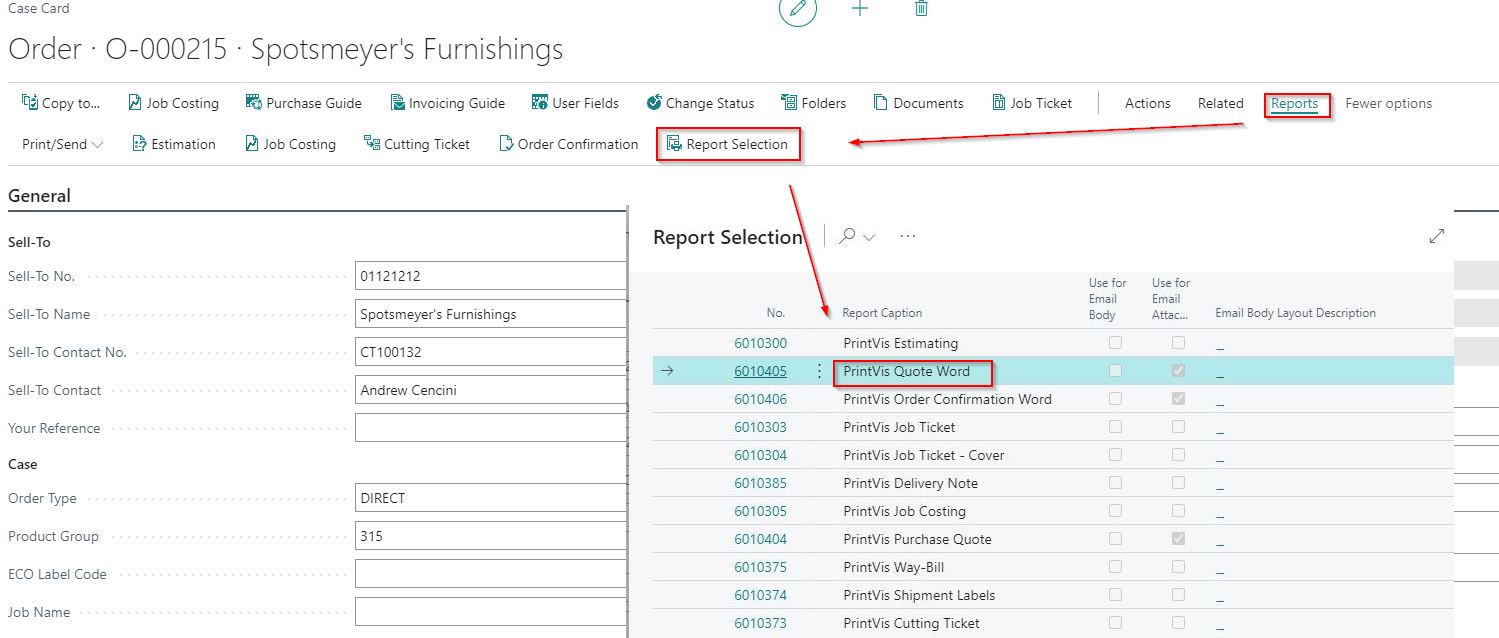Open the search dropdown chevron in Report Selection
Screen dimensions: 1499x638
[x=869, y=238]
